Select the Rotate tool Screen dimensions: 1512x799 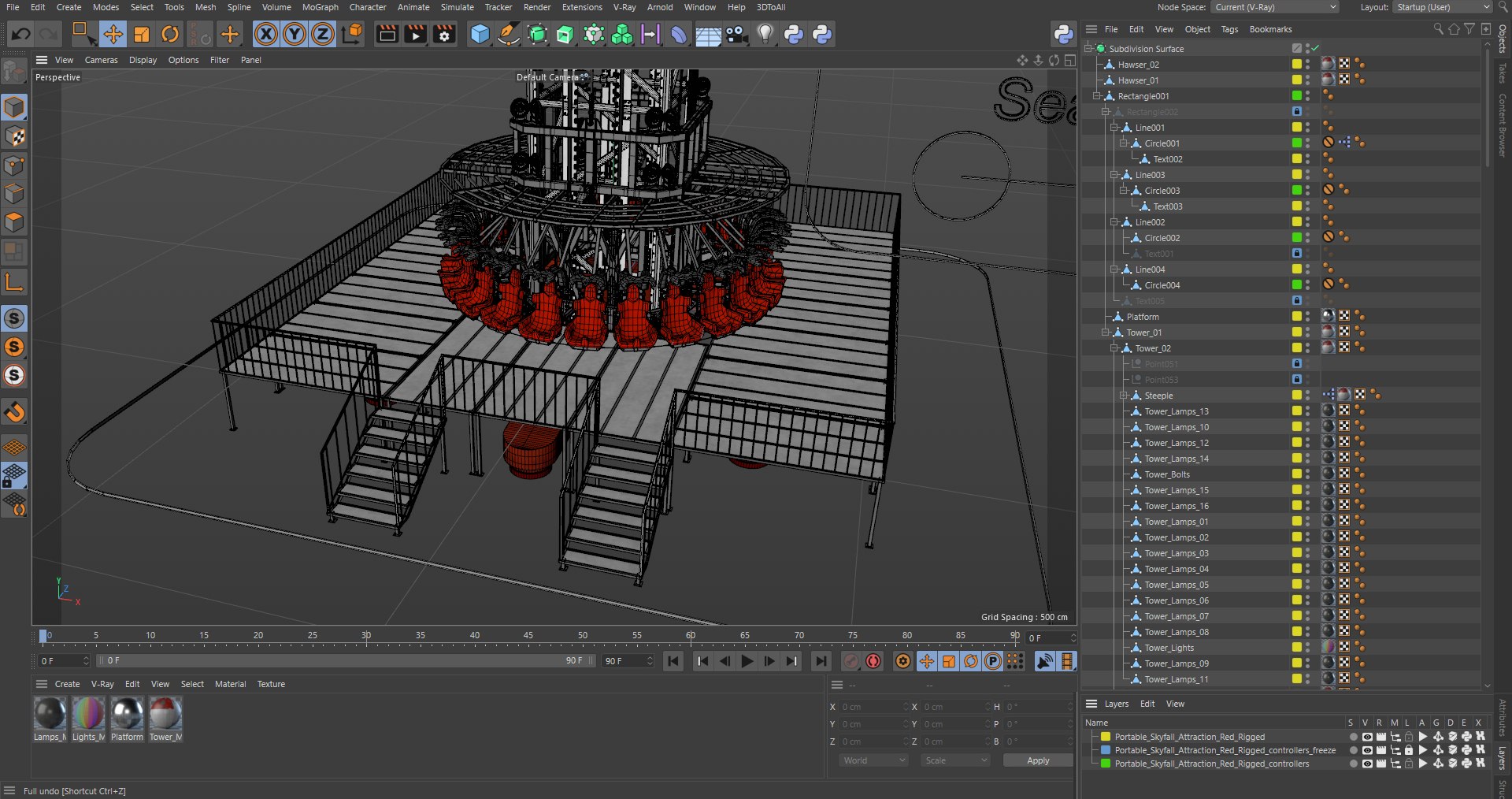170,34
